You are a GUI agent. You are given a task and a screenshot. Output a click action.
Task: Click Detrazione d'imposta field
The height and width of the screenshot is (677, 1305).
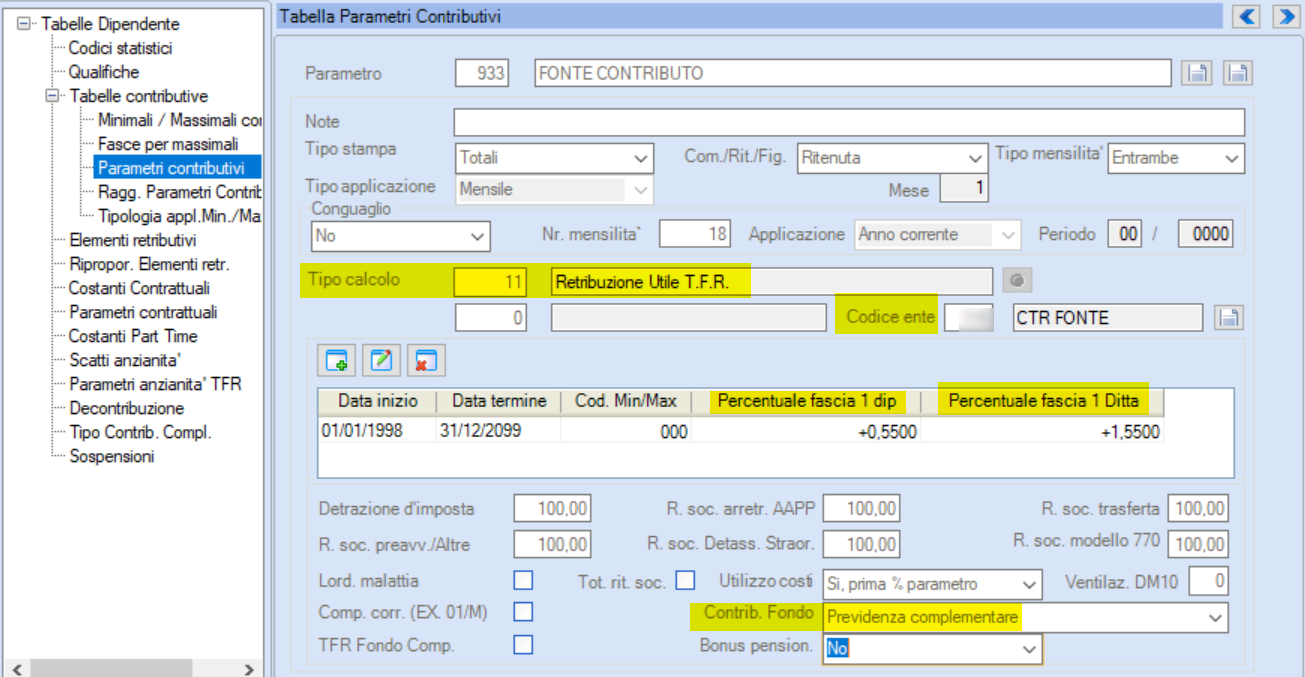point(552,508)
